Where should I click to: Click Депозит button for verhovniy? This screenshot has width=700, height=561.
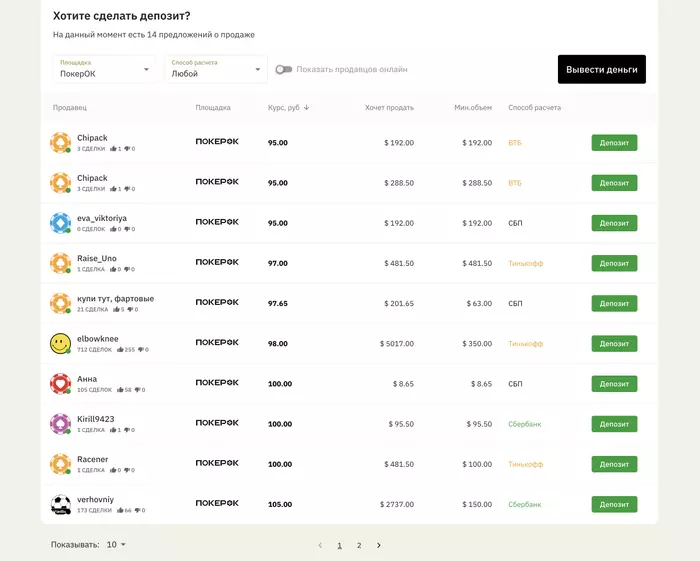coord(614,504)
